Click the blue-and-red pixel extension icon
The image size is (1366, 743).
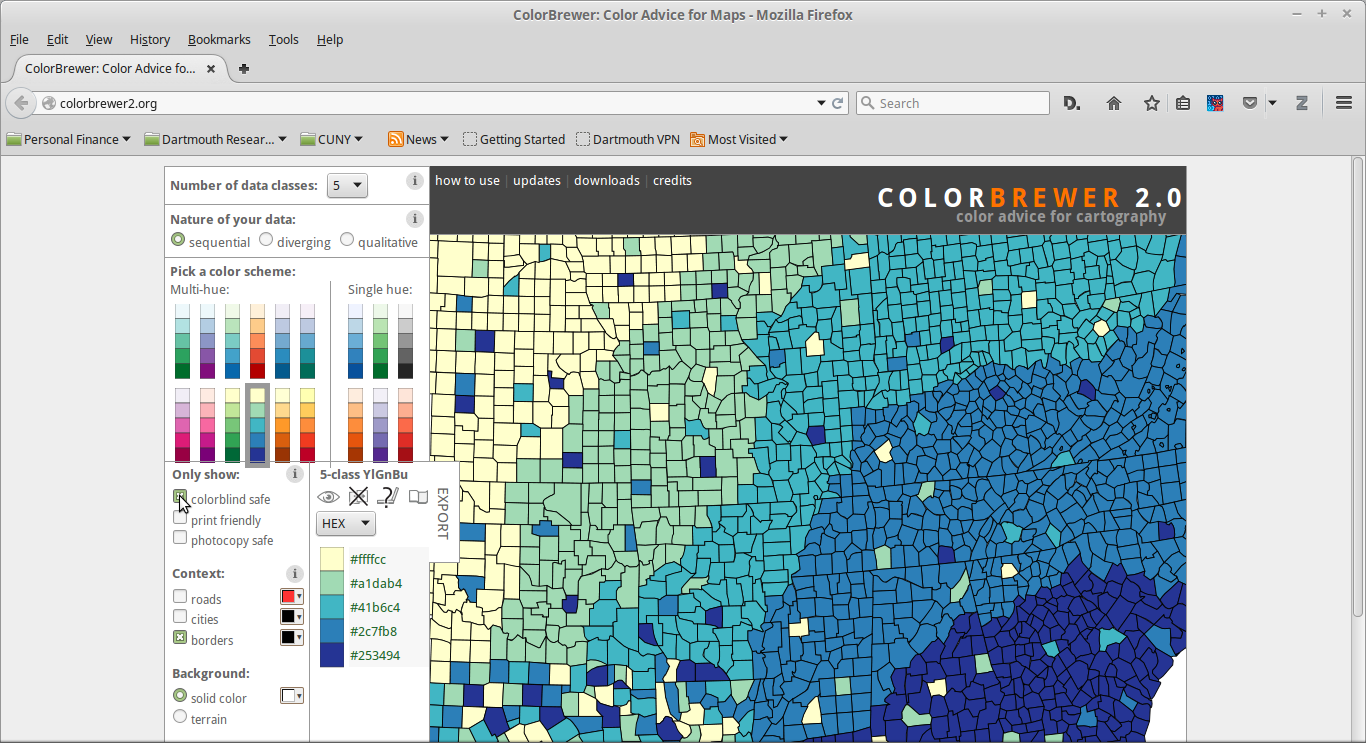pyautogui.click(x=1216, y=103)
